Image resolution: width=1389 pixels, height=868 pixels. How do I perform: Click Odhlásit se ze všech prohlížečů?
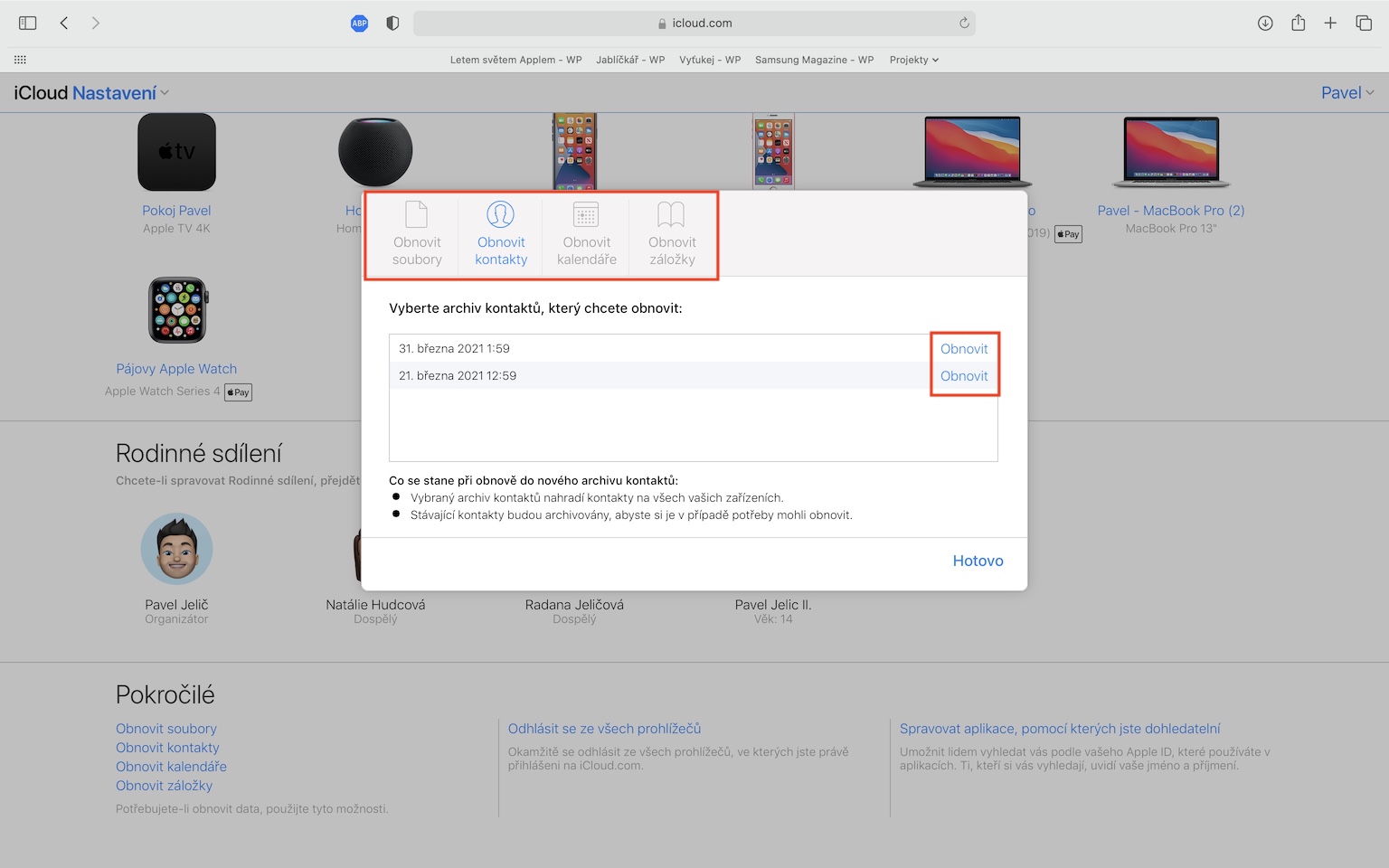pos(604,729)
